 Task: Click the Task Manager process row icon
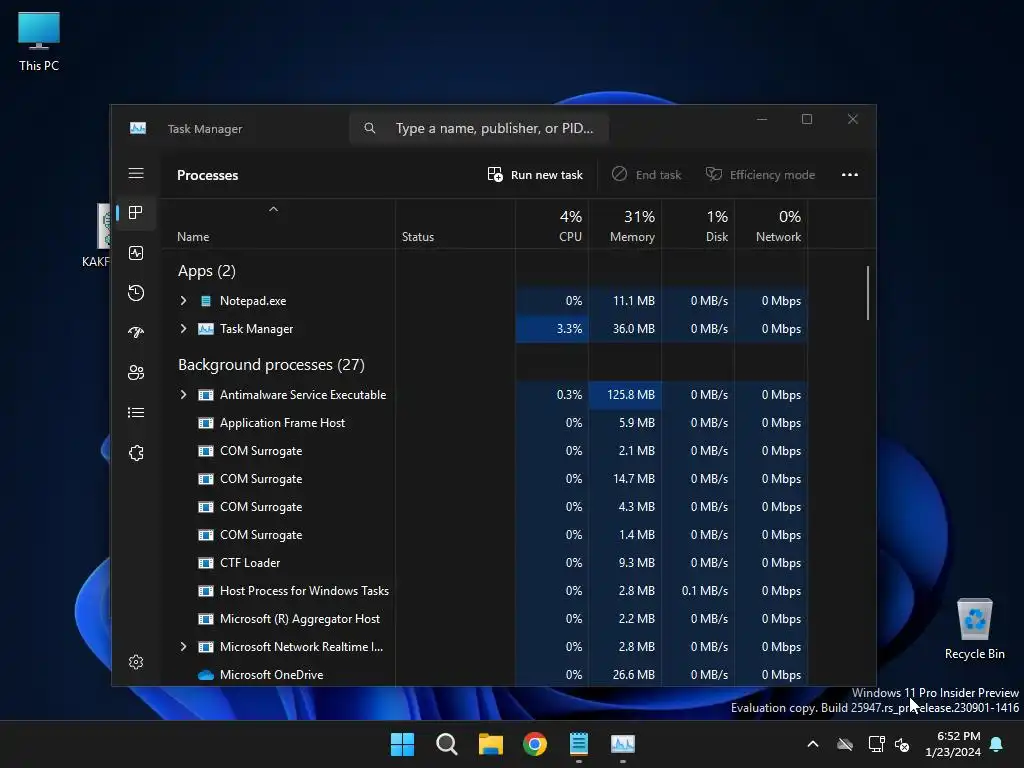(x=206, y=329)
